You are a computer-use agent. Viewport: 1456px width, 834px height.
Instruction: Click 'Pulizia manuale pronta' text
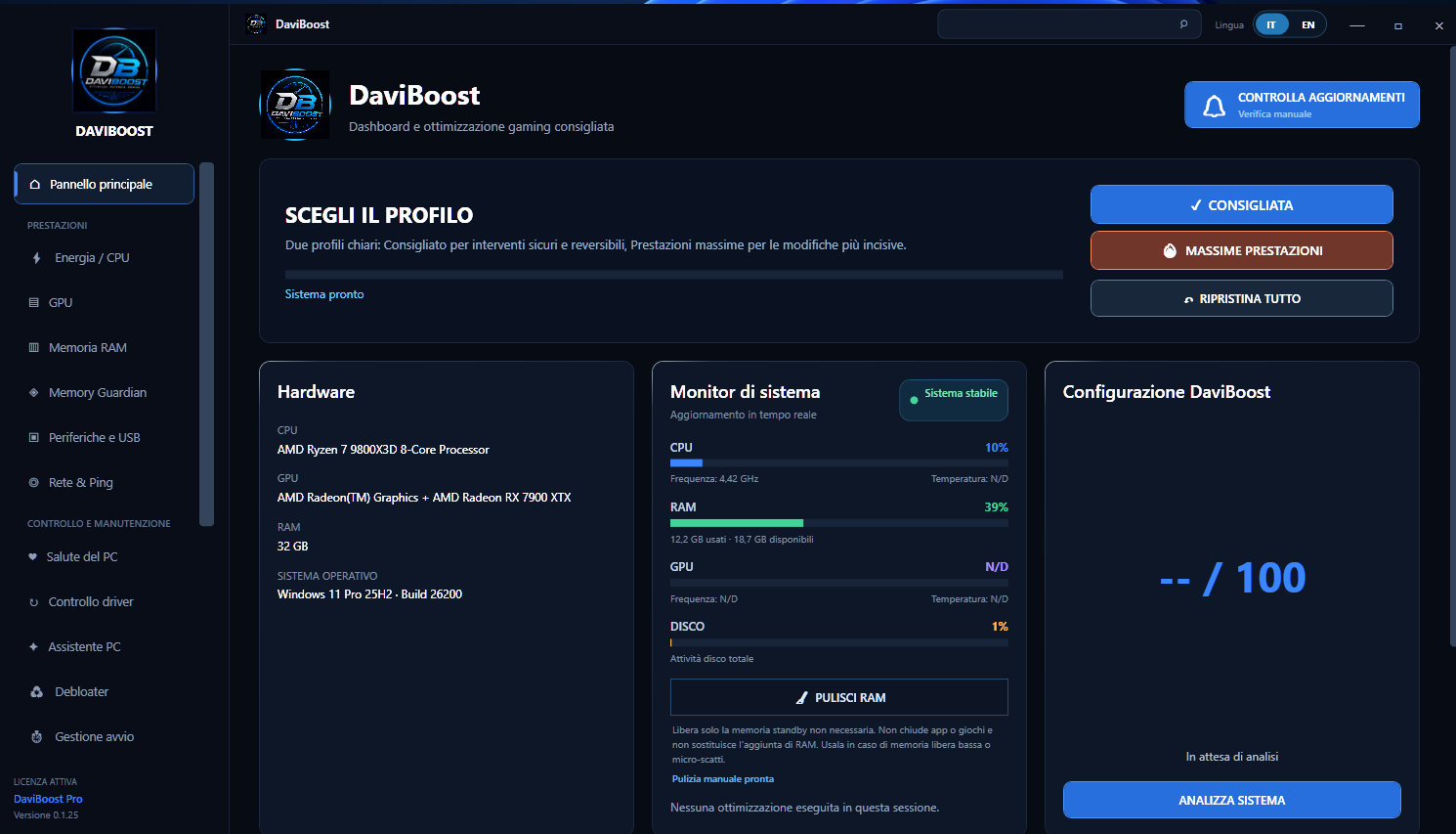[723, 779]
